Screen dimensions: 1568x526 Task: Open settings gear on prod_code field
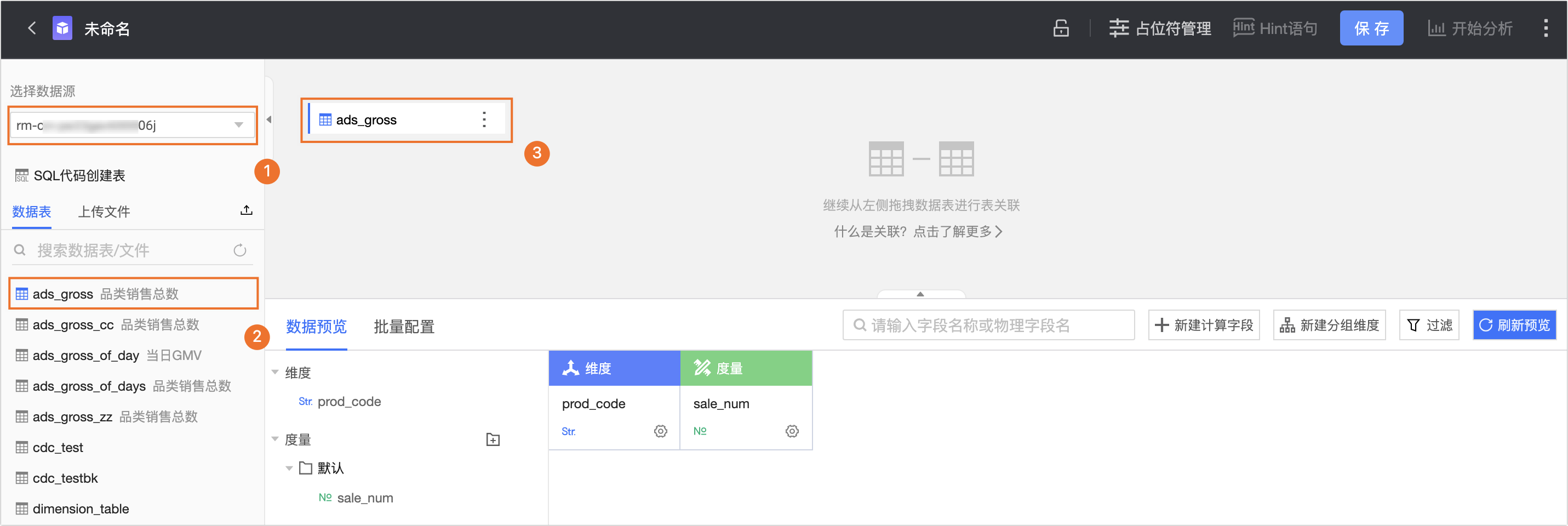660,431
